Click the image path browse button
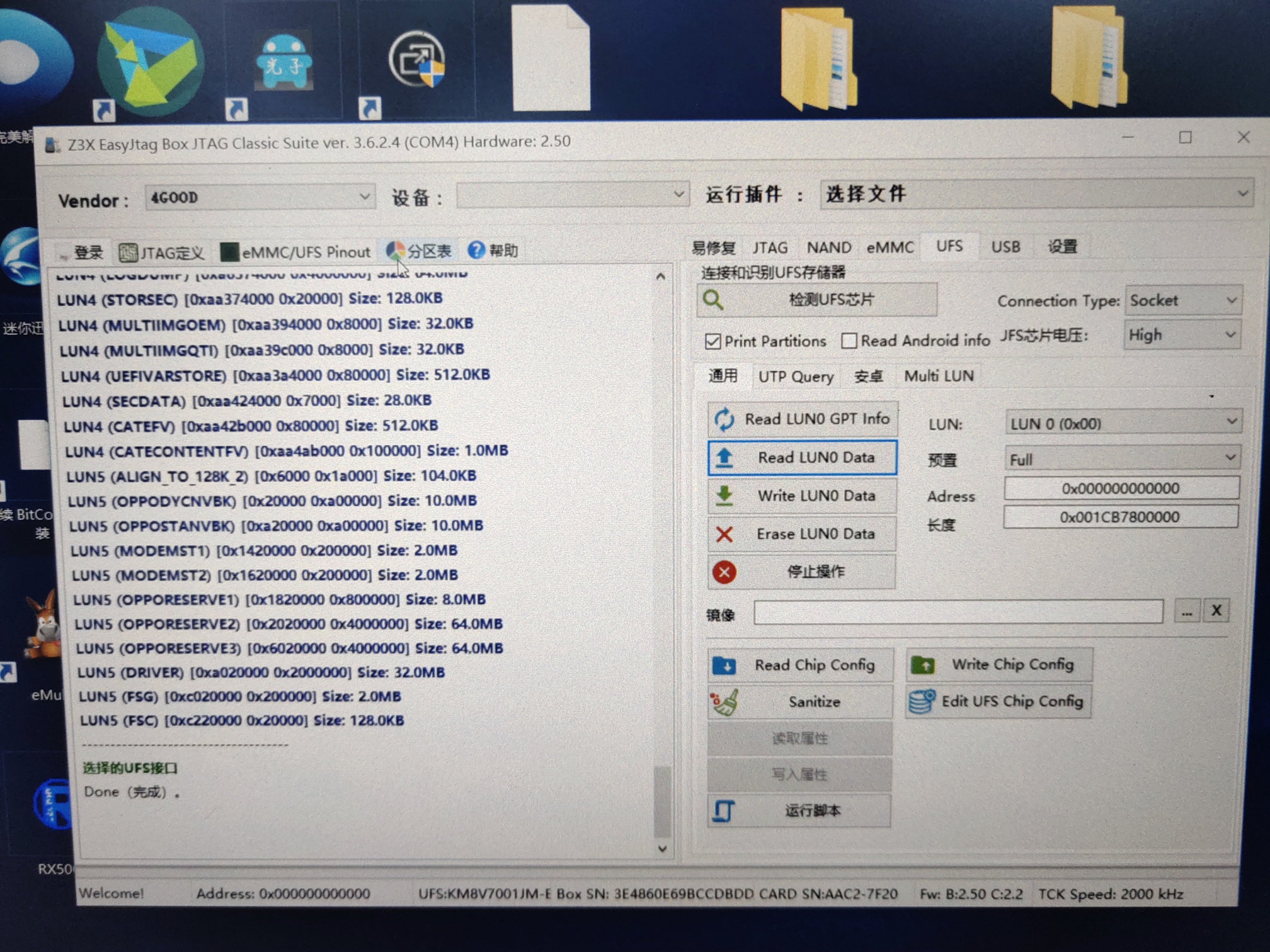Viewport: 1270px width, 952px height. pos(1186,612)
